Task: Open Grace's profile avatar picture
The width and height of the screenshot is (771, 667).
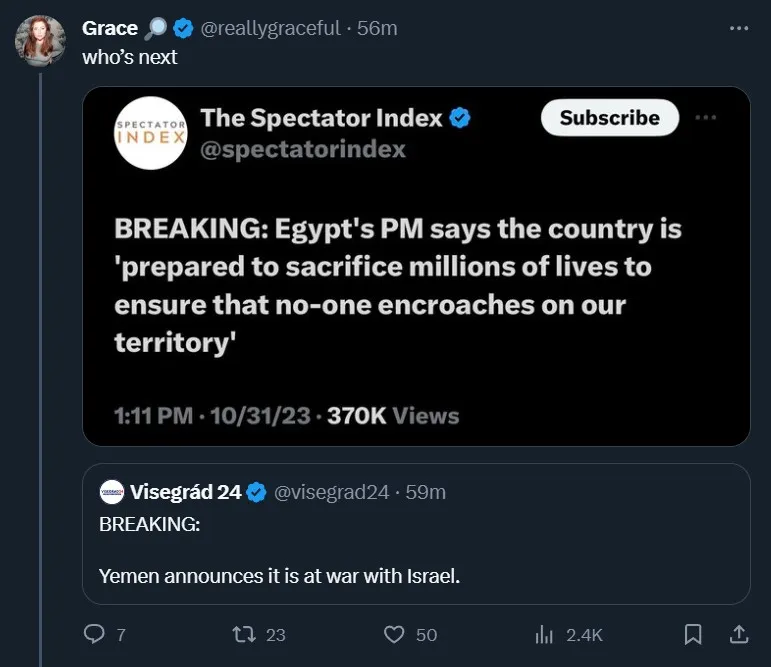Action: pos(40,41)
